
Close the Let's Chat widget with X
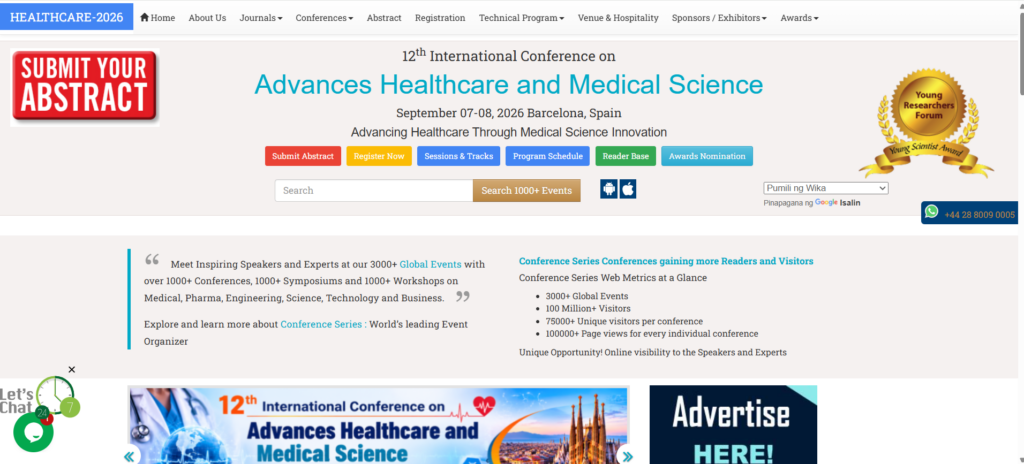point(72,370)
